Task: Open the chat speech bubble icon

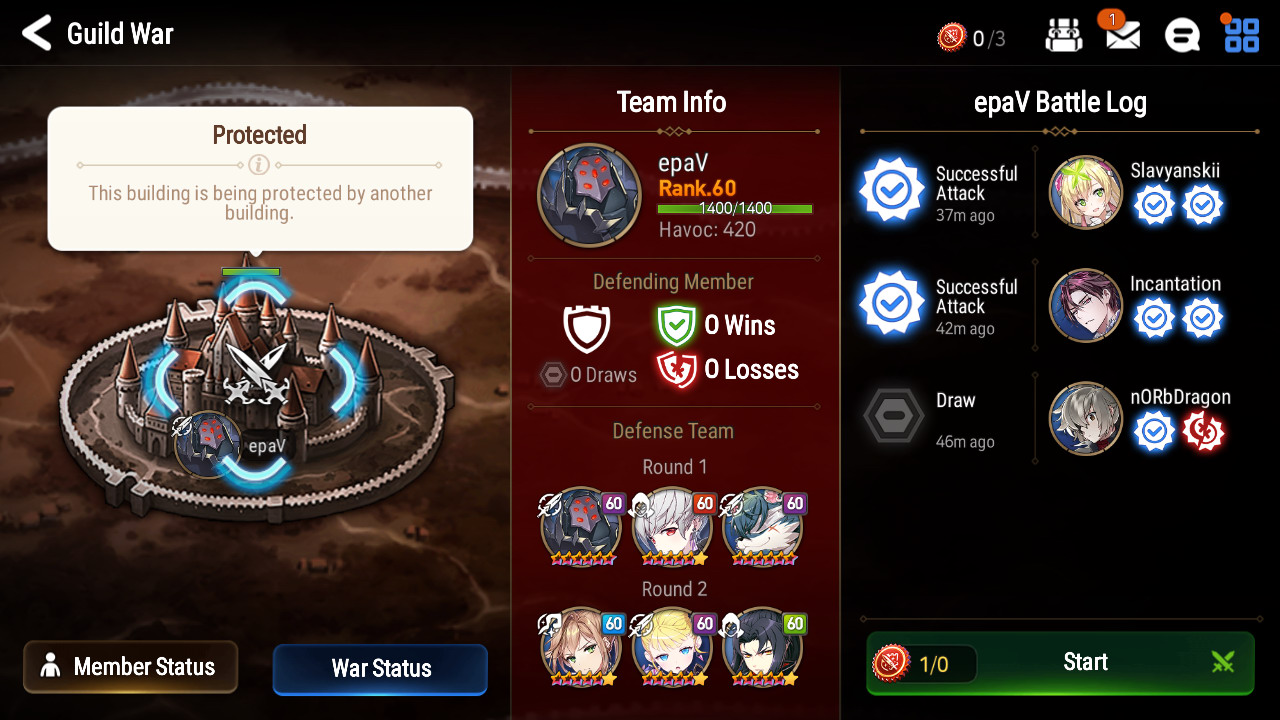Action: click(x=1182, y=36)
